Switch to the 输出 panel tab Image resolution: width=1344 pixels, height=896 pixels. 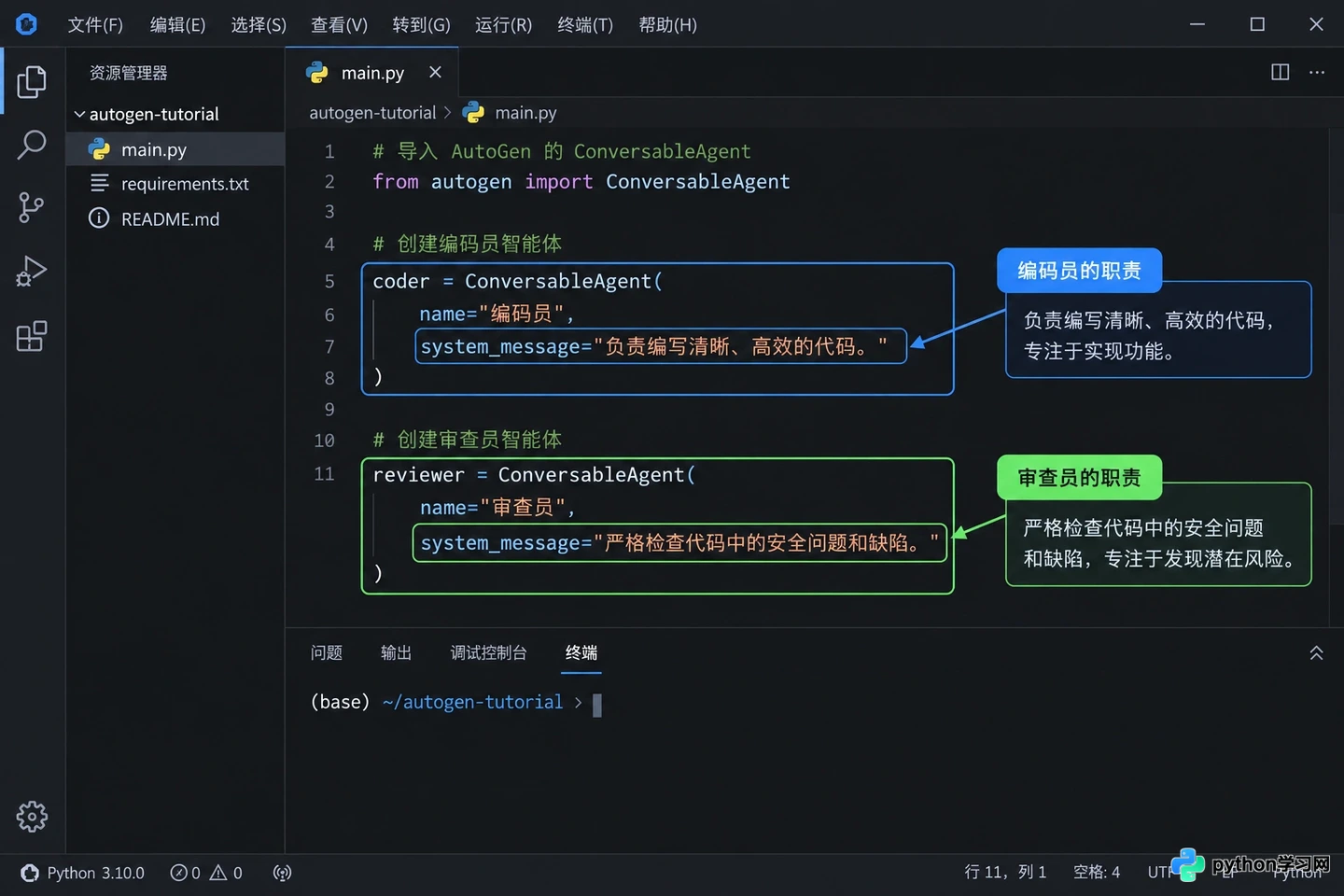tap(397, 653)
